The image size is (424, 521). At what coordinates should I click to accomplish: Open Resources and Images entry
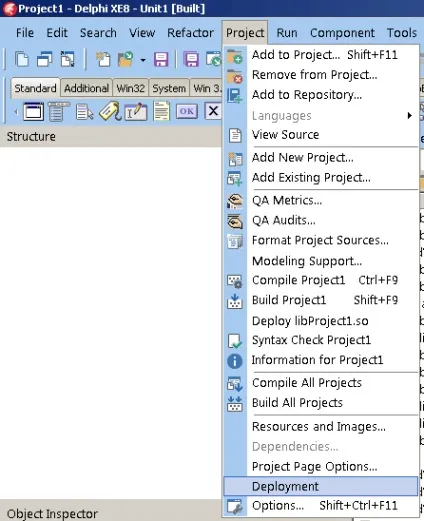[x=321, y=427]
